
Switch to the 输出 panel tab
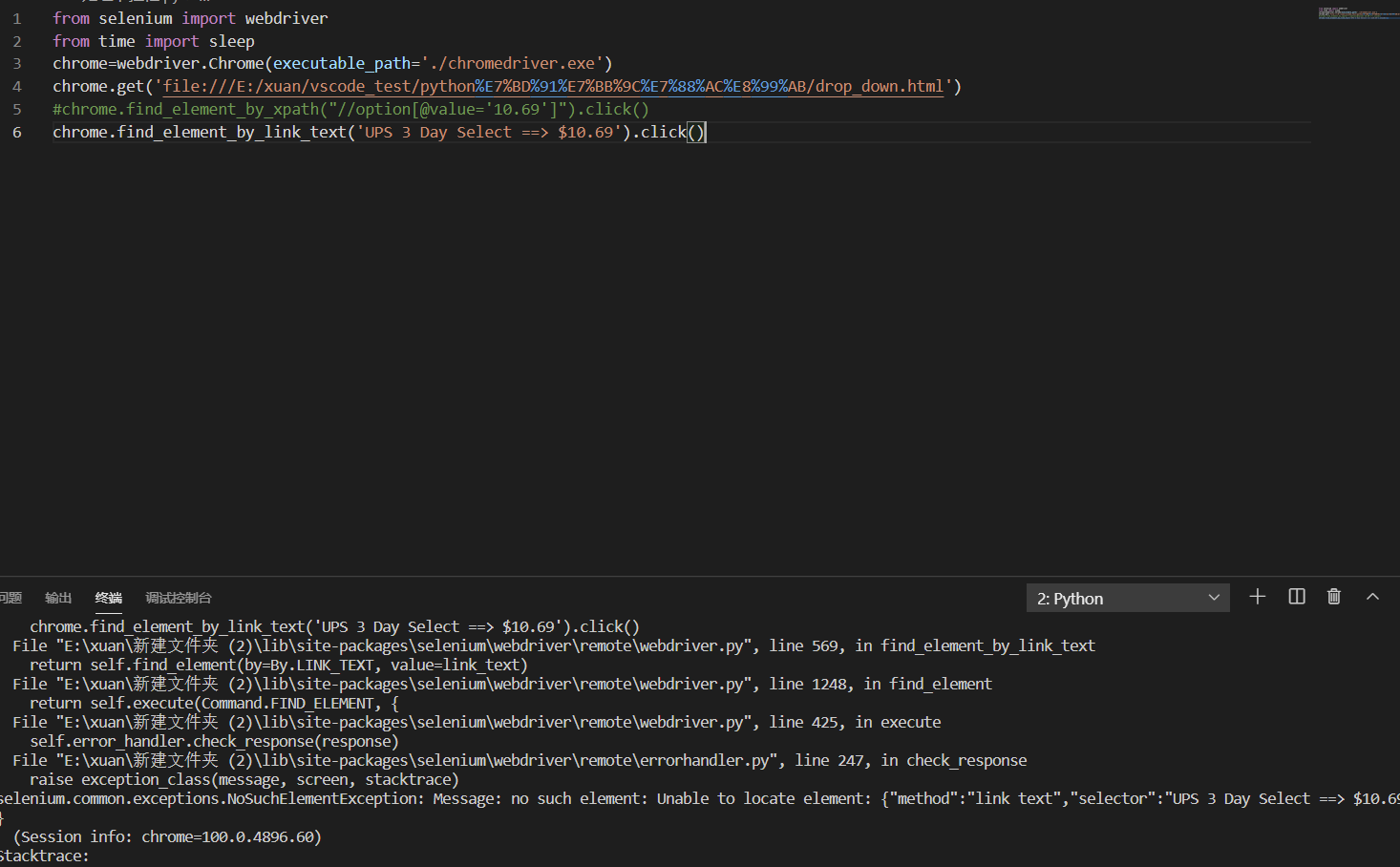pyautogui.click(x=58, y=598)
